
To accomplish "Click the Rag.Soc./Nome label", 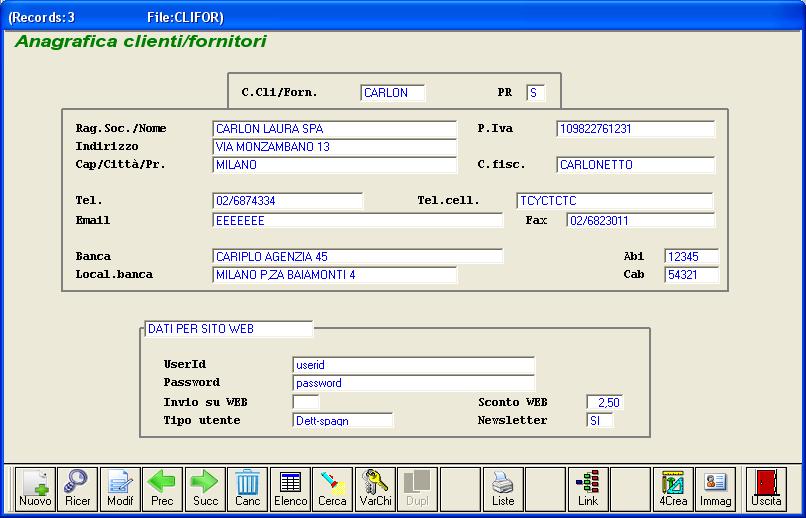I will 121,128.
